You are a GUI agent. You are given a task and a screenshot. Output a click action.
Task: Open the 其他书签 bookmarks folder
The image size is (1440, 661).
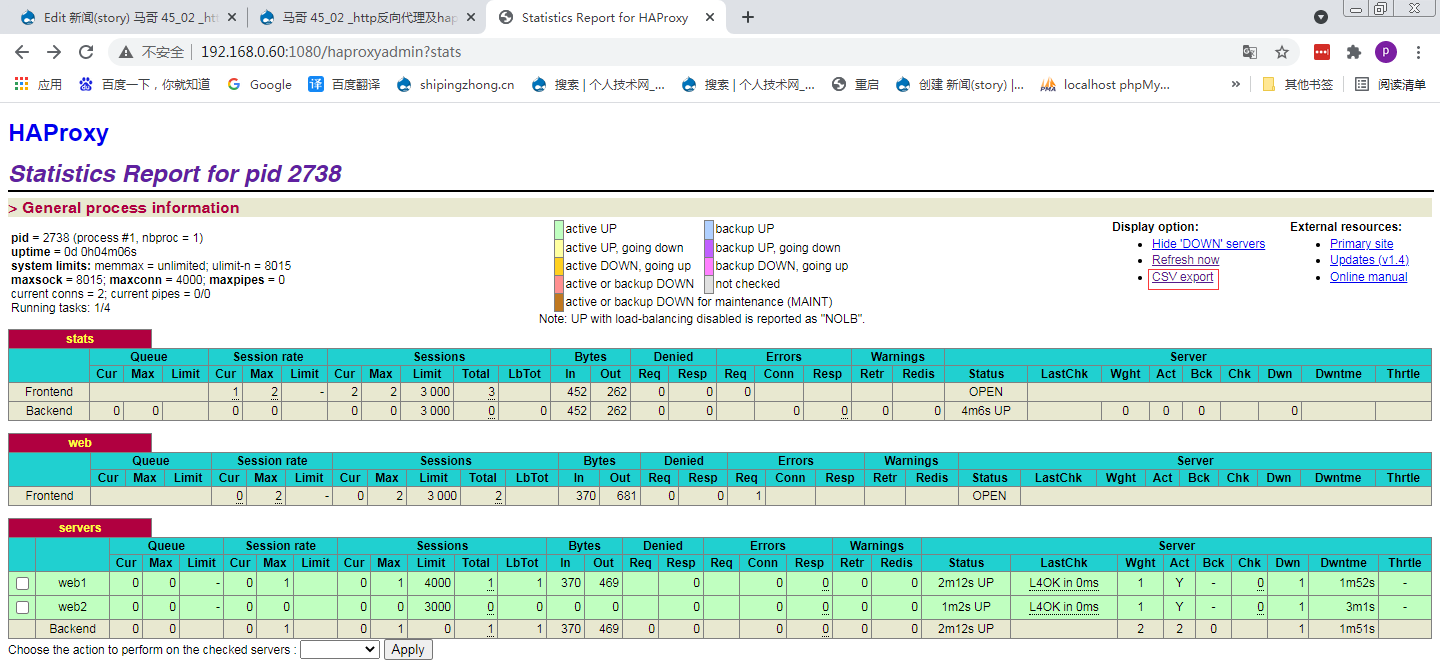(x=1297, y=84)
